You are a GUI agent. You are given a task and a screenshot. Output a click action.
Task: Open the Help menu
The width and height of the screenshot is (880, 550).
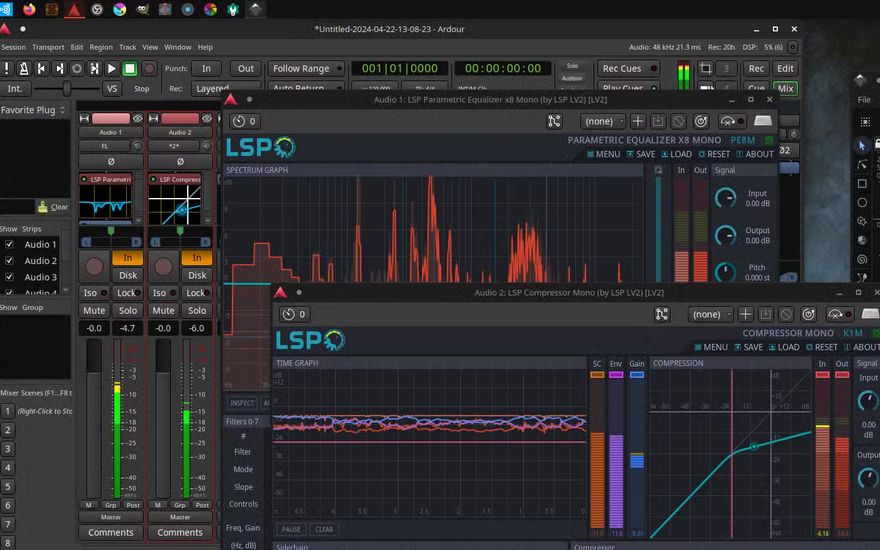pyautogui.click(x=205, y=47)
